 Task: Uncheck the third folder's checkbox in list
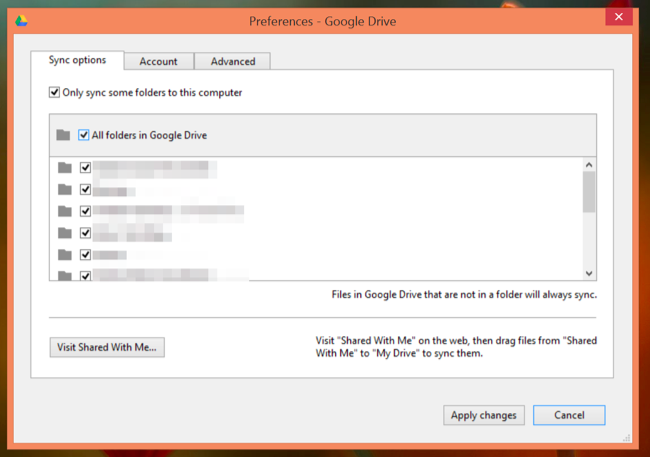click(86, 212)
